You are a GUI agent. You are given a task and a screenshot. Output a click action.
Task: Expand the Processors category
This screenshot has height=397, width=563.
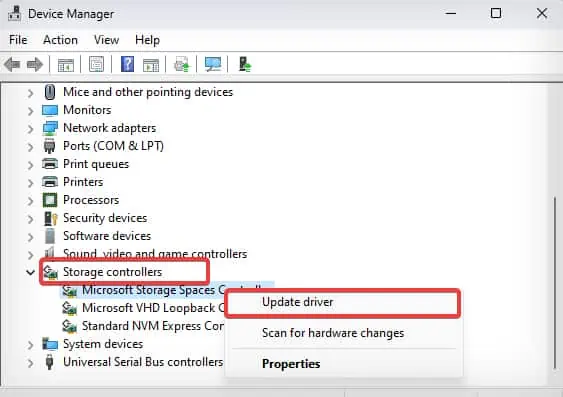point(31,201)
